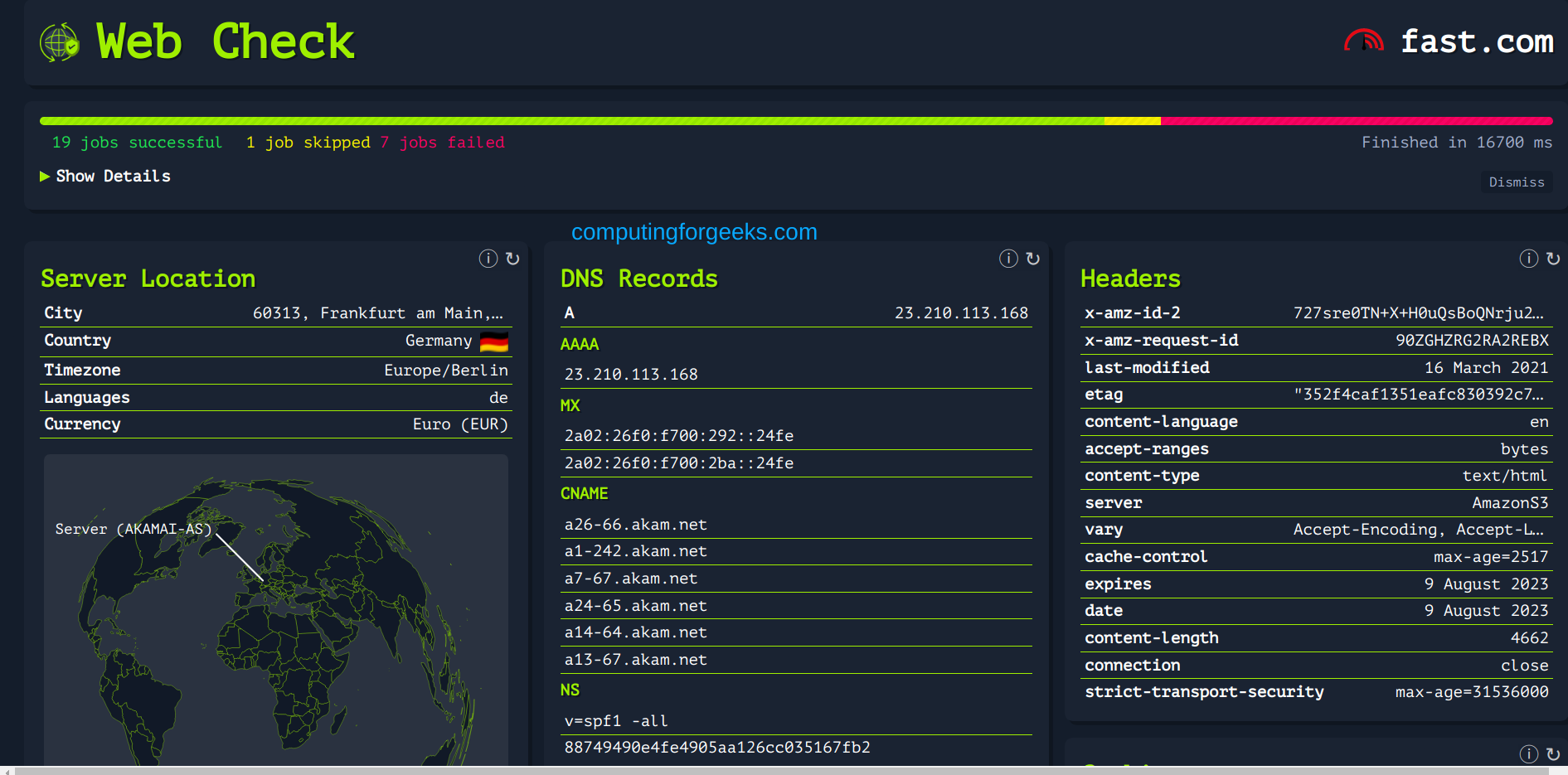Click the colored job progress bar
The width and height of the screenshot is (1568, 775).
[796, 120]
